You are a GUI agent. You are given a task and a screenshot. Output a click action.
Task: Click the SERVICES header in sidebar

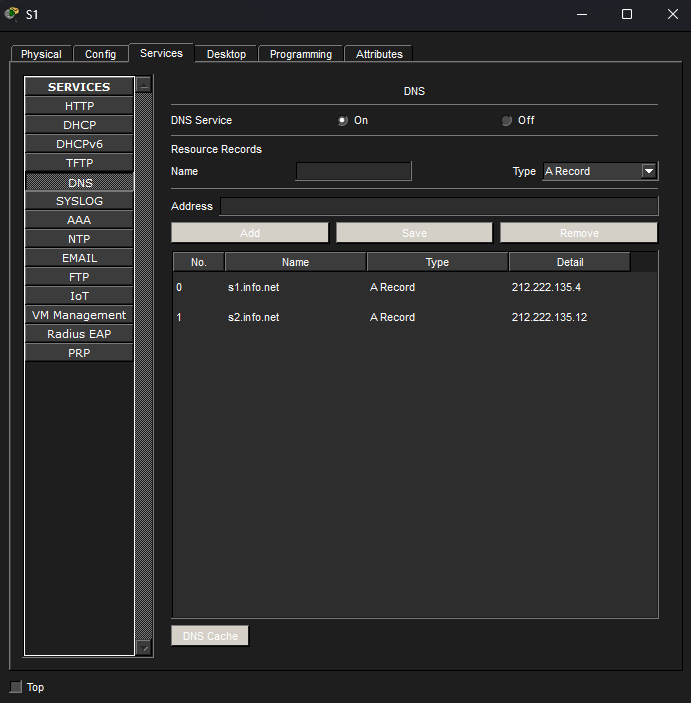[x=79, y=87]
